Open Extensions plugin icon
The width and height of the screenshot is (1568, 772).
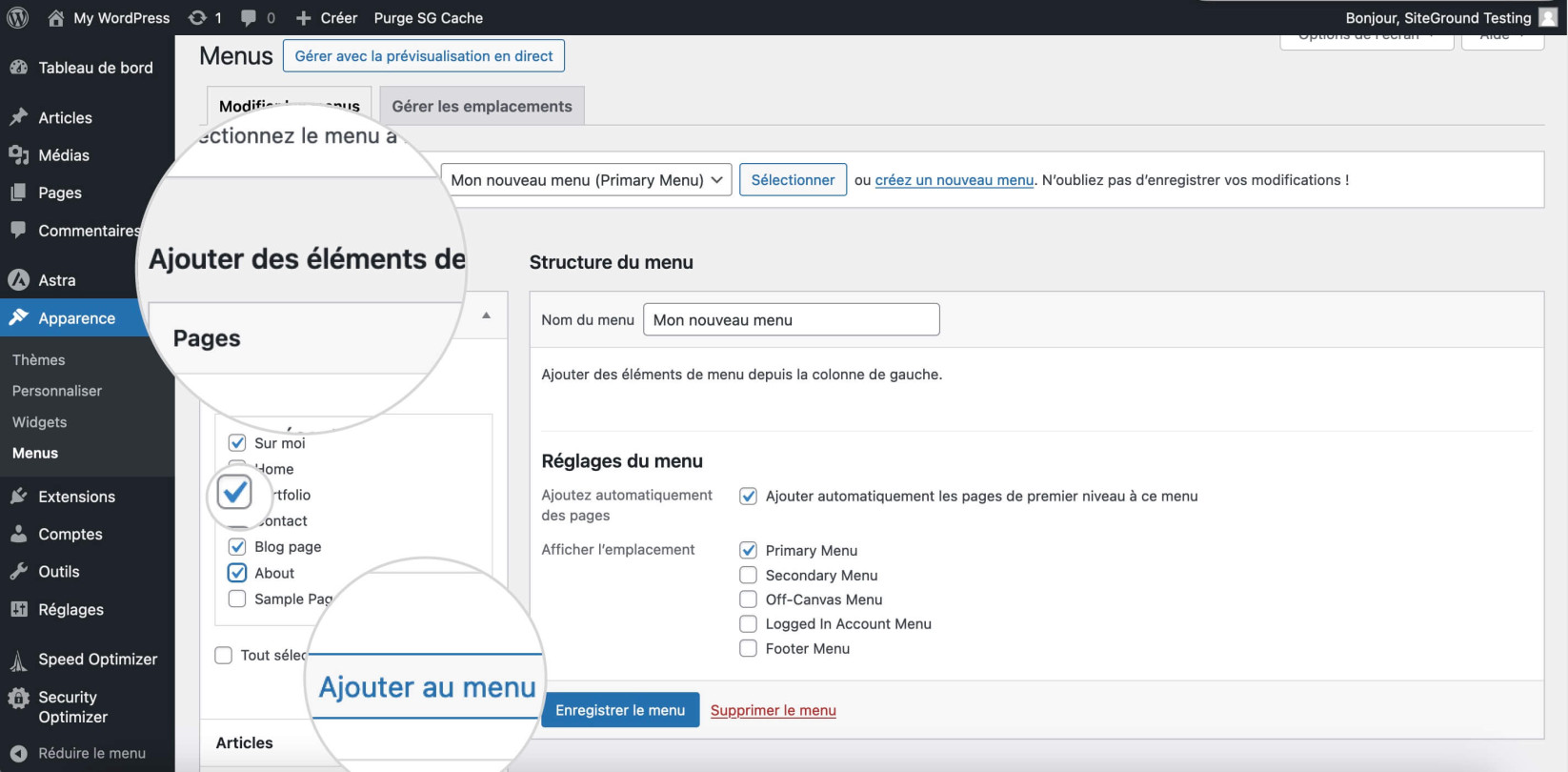[x=18, y=496]
